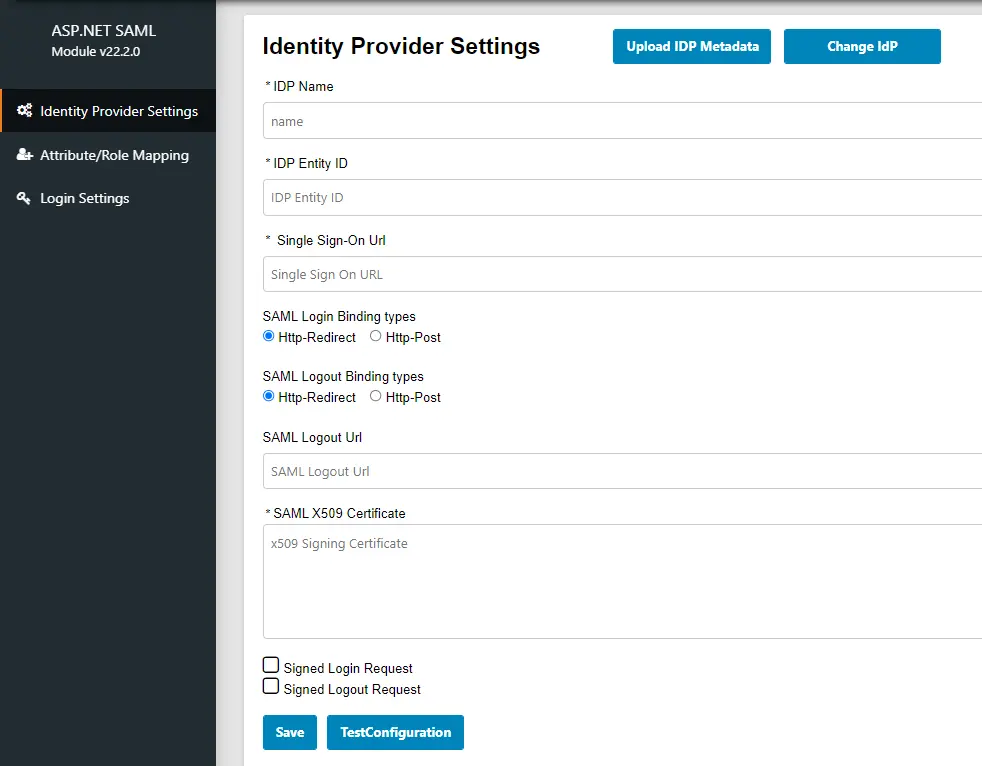This screenshot has height=766, width=982.
Task: Click the SAML Login Binding types label
Action: coord(339,316)
